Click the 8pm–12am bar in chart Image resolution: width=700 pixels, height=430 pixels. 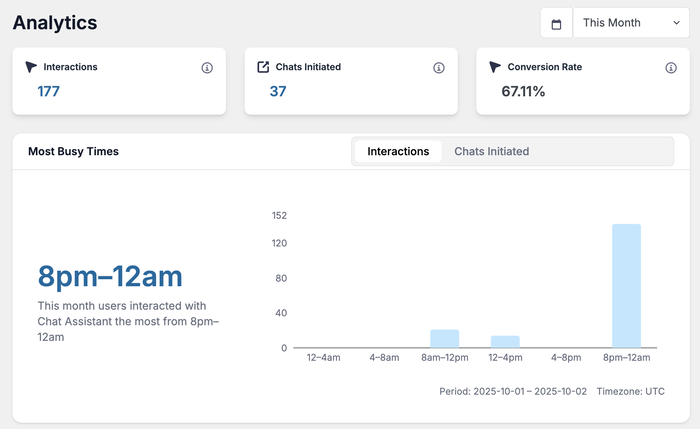coord(626,286)
